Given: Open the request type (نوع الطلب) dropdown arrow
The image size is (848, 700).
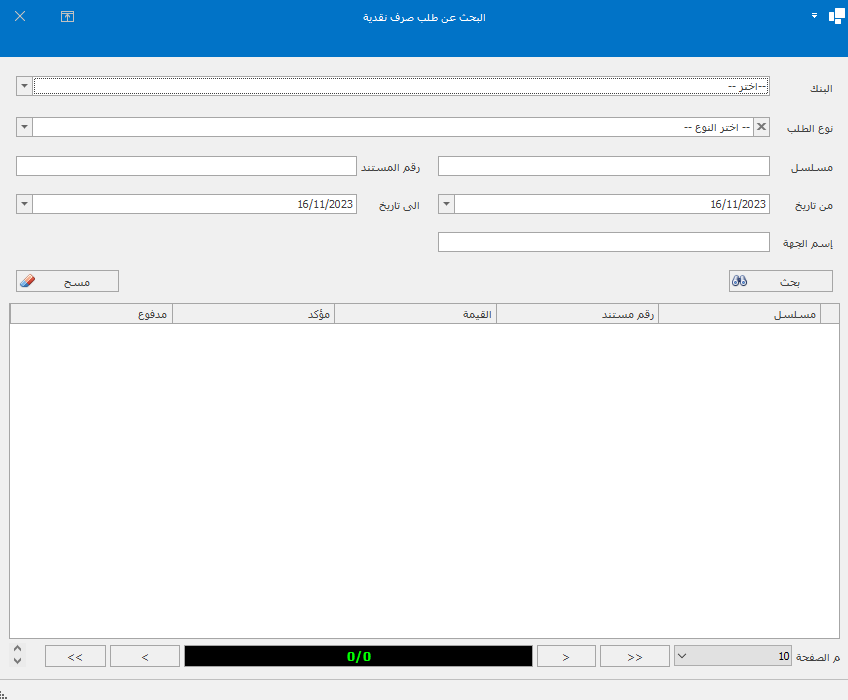Looking at the screenshot, I should tap(24, 127).
